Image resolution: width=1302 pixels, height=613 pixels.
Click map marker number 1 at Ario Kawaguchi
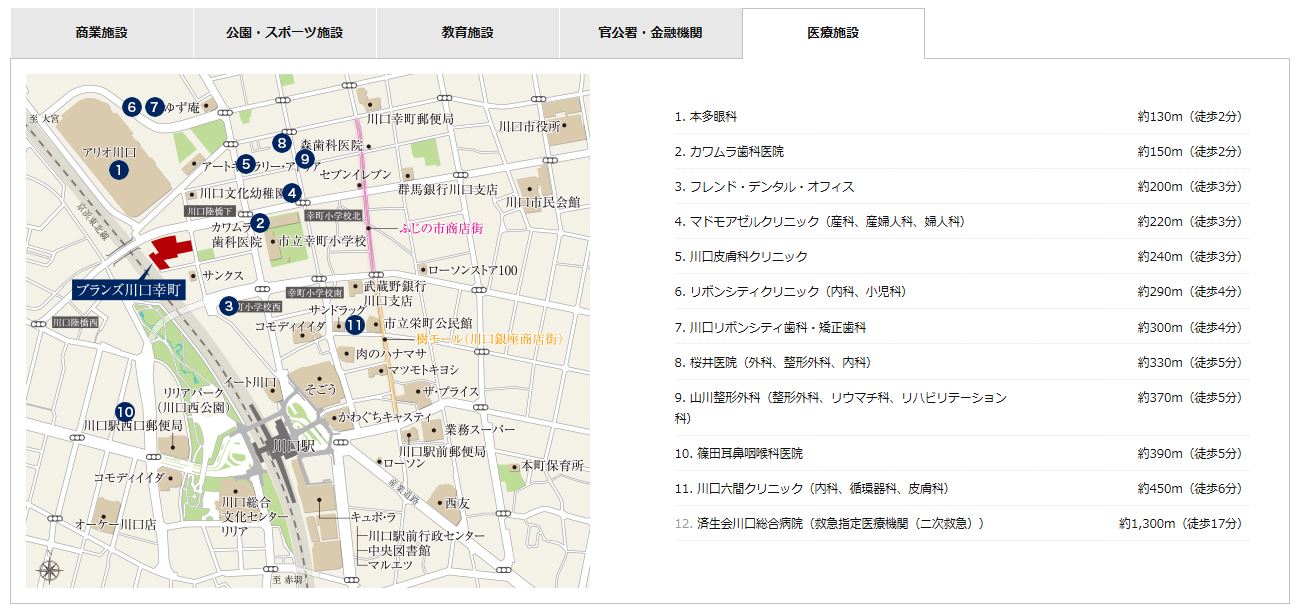[x=119, y=169]
